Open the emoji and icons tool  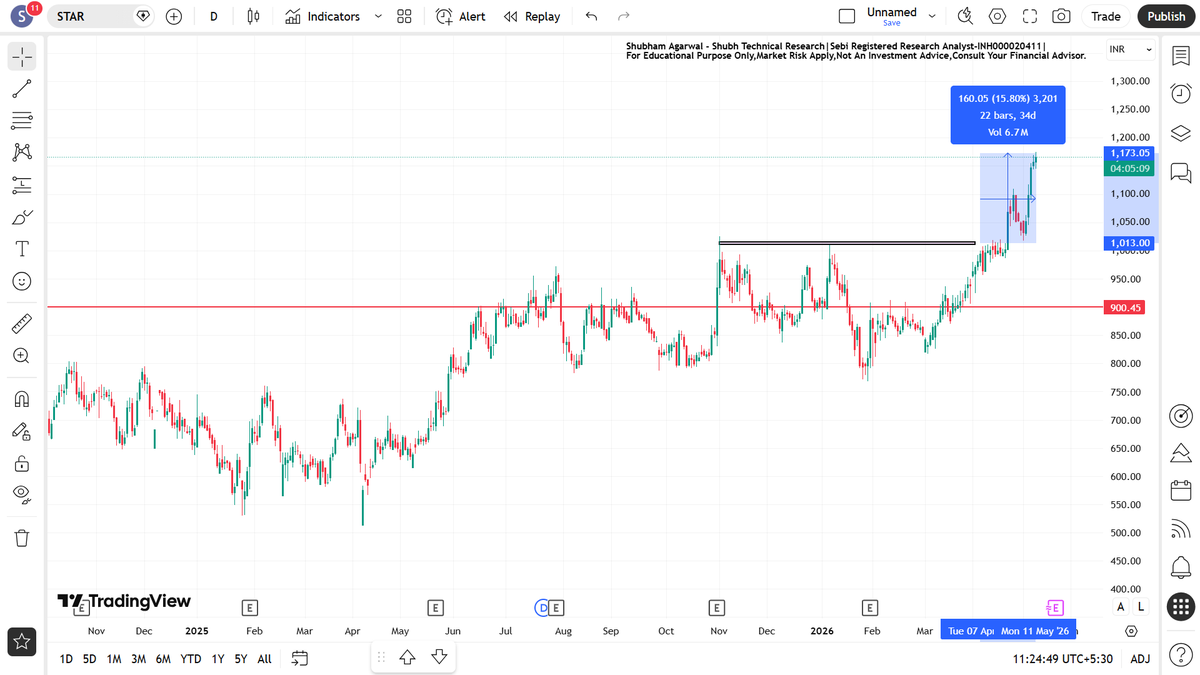pyautogui.click(x=22, y=282)
